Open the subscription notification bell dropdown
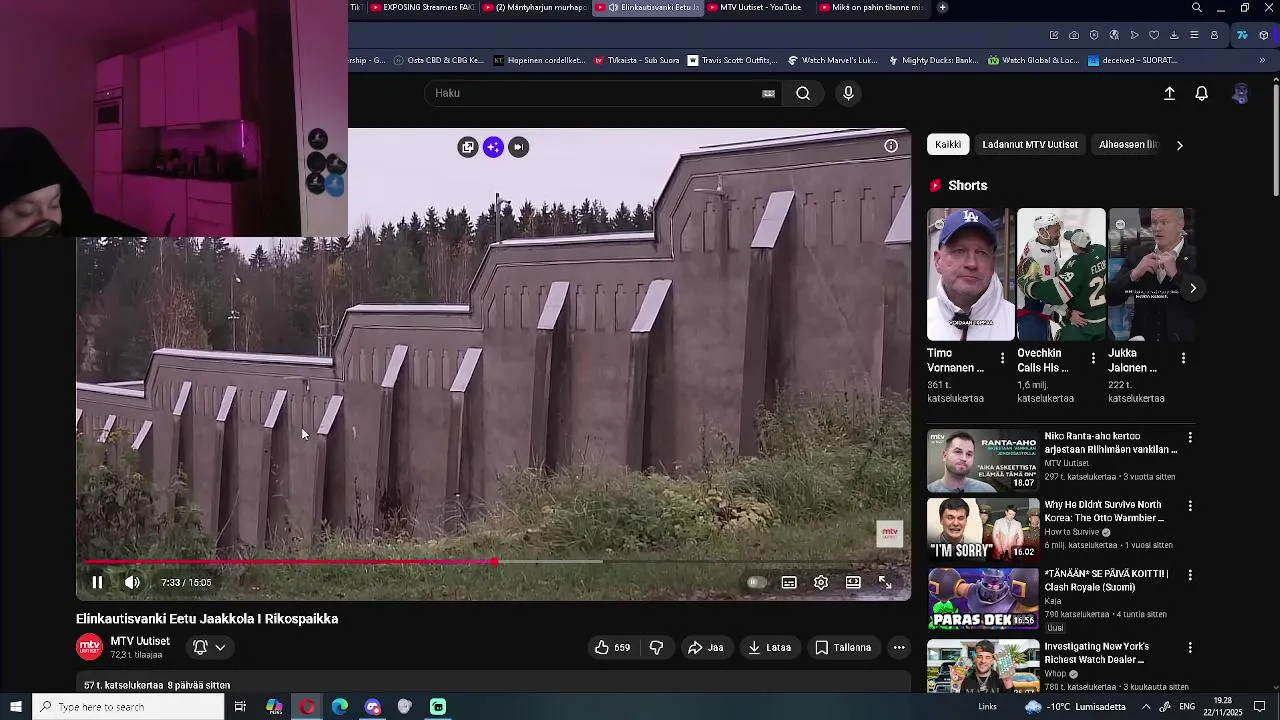The height and width of the screenshot is (720, 1280). point(209,648)
